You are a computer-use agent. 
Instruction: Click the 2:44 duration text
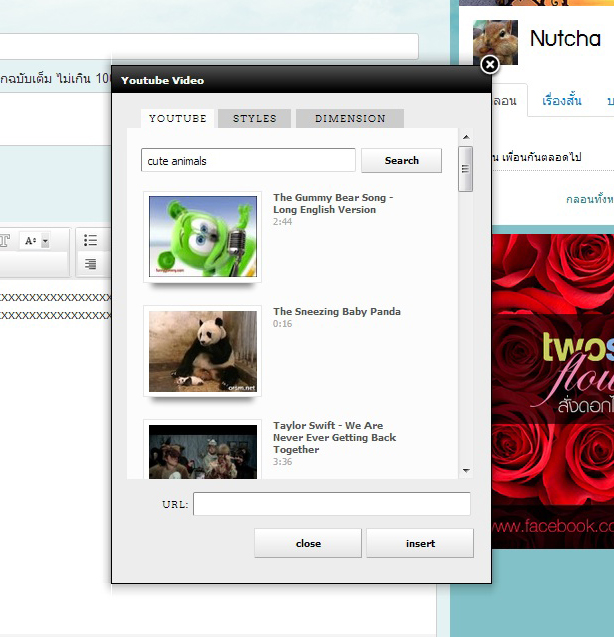coord(282,221)
